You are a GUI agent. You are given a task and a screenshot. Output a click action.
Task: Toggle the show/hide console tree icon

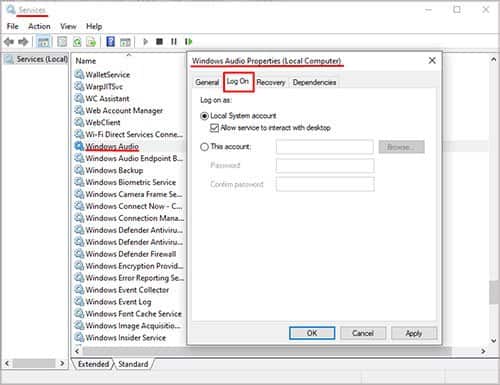click(x=43, y=42)
